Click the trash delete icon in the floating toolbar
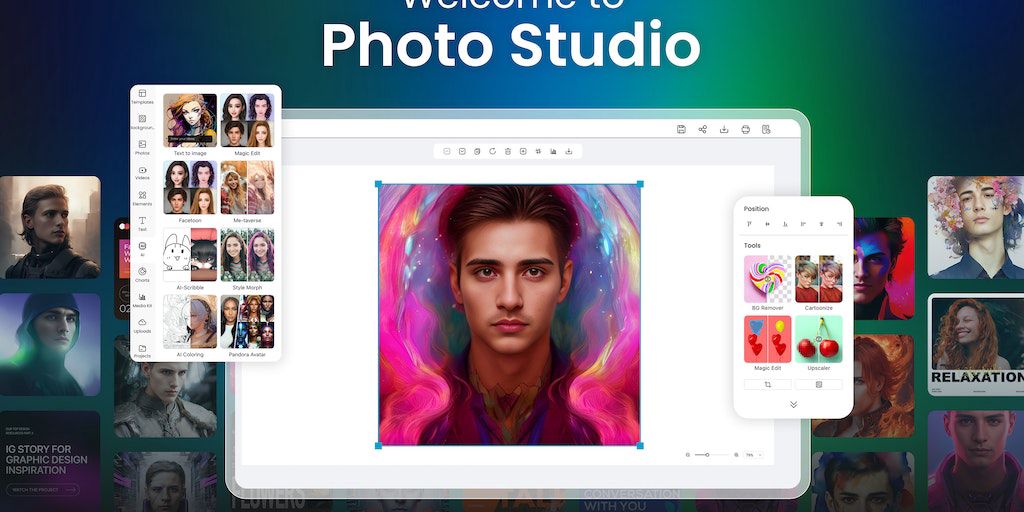Viewport: 1024px width, 512px height. coord(508,151)
